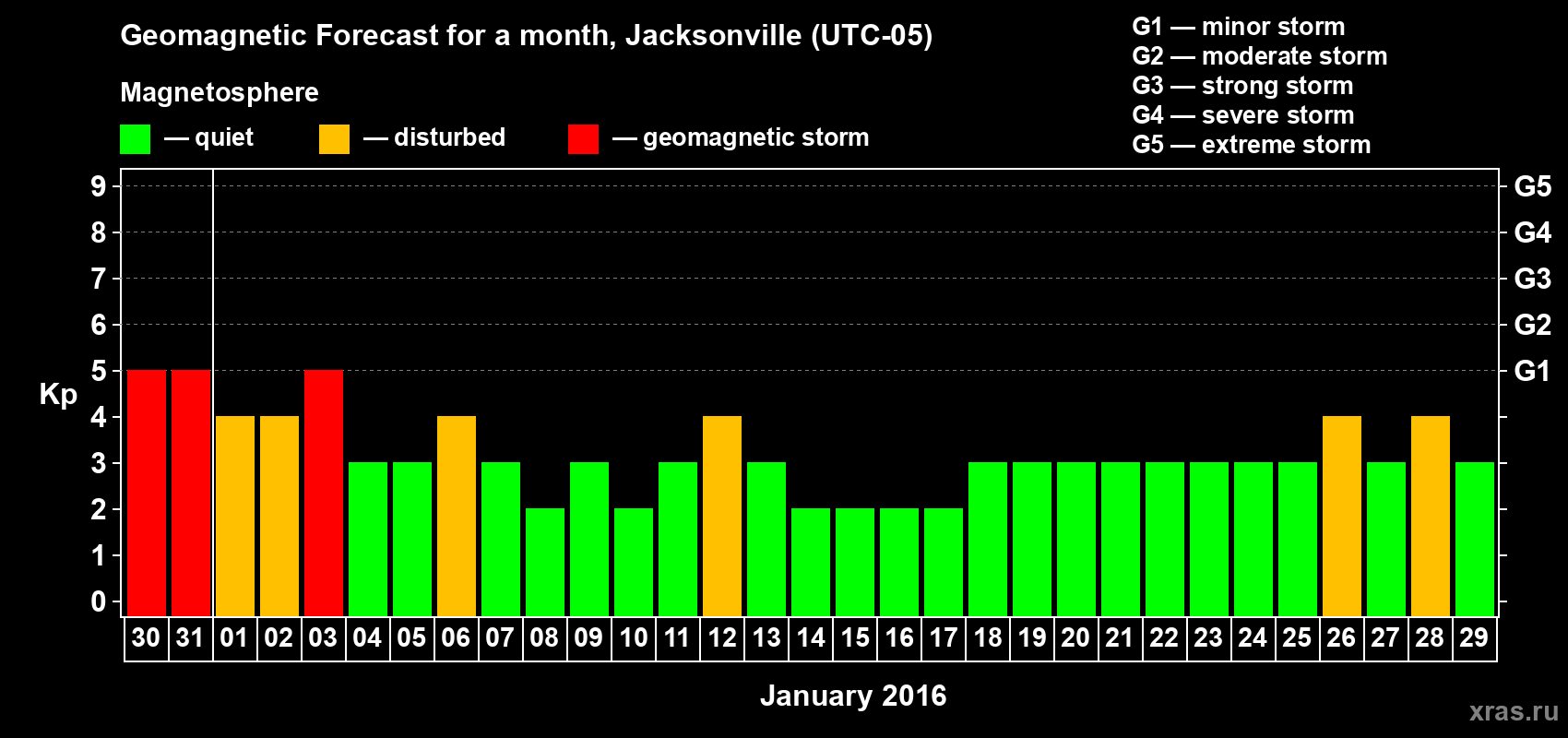Click the 'G5 — extreme storm' legend line
This screenshot has height=738, width=1568.
(x=1252, y=145)
